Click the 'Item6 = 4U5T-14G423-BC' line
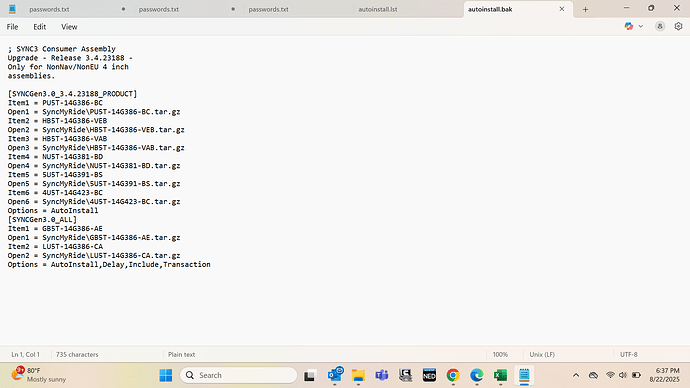 pos(55,193)
